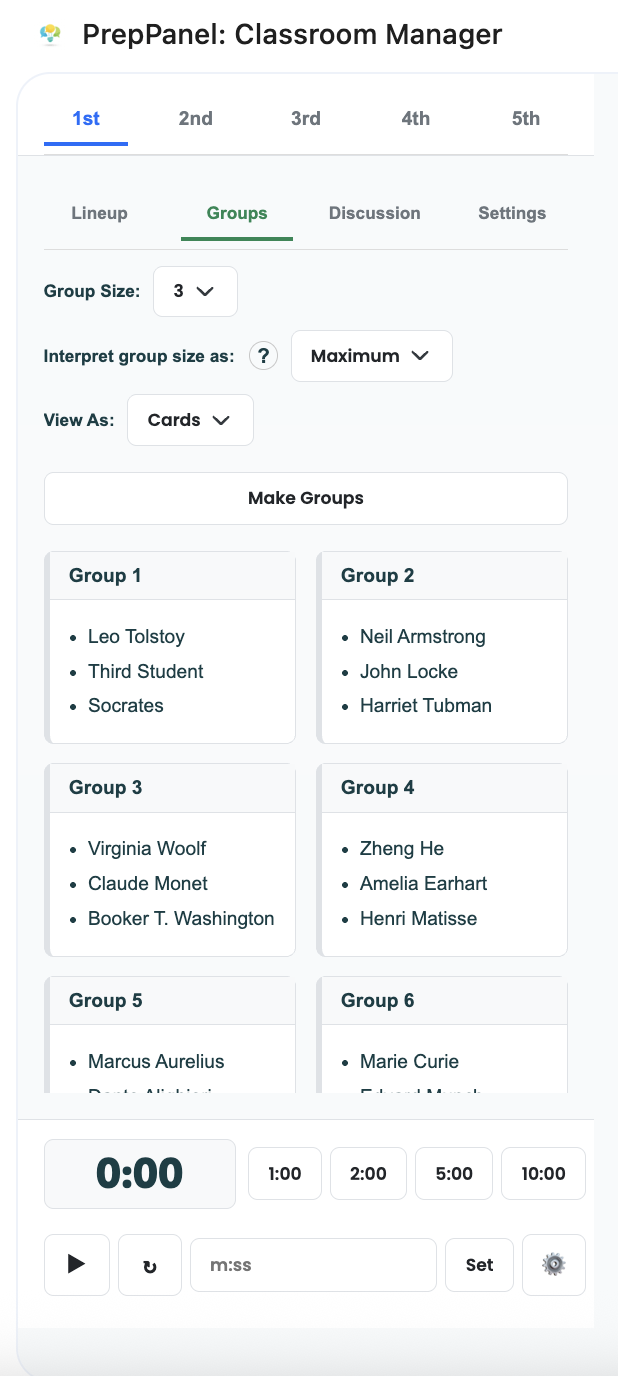Image resolution: width=618 pixels, height=1376 pixels.
Task: Click the timer display showing 0:00
Action: [x=139, y=1173]
